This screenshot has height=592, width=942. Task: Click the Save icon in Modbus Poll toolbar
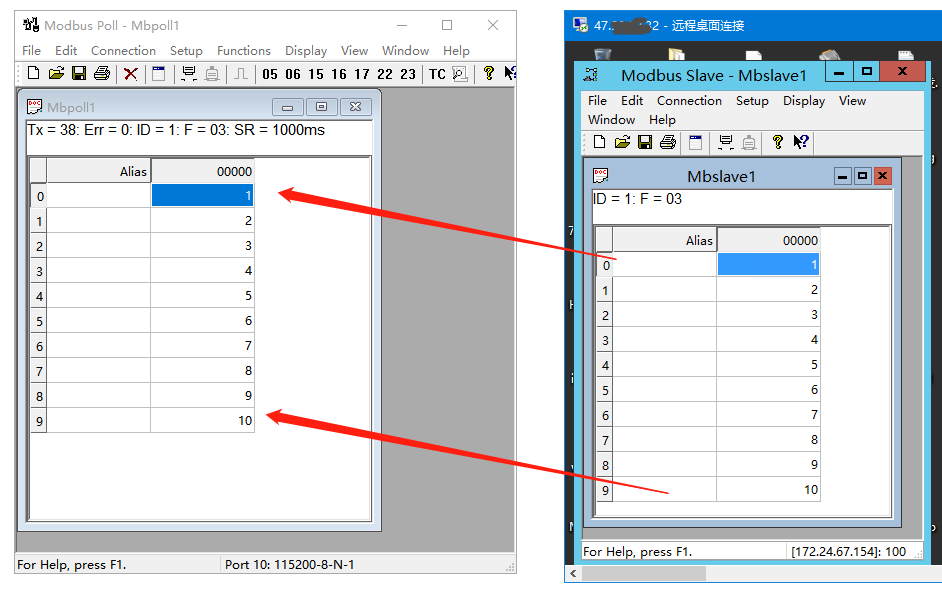(x=79, y=73)
